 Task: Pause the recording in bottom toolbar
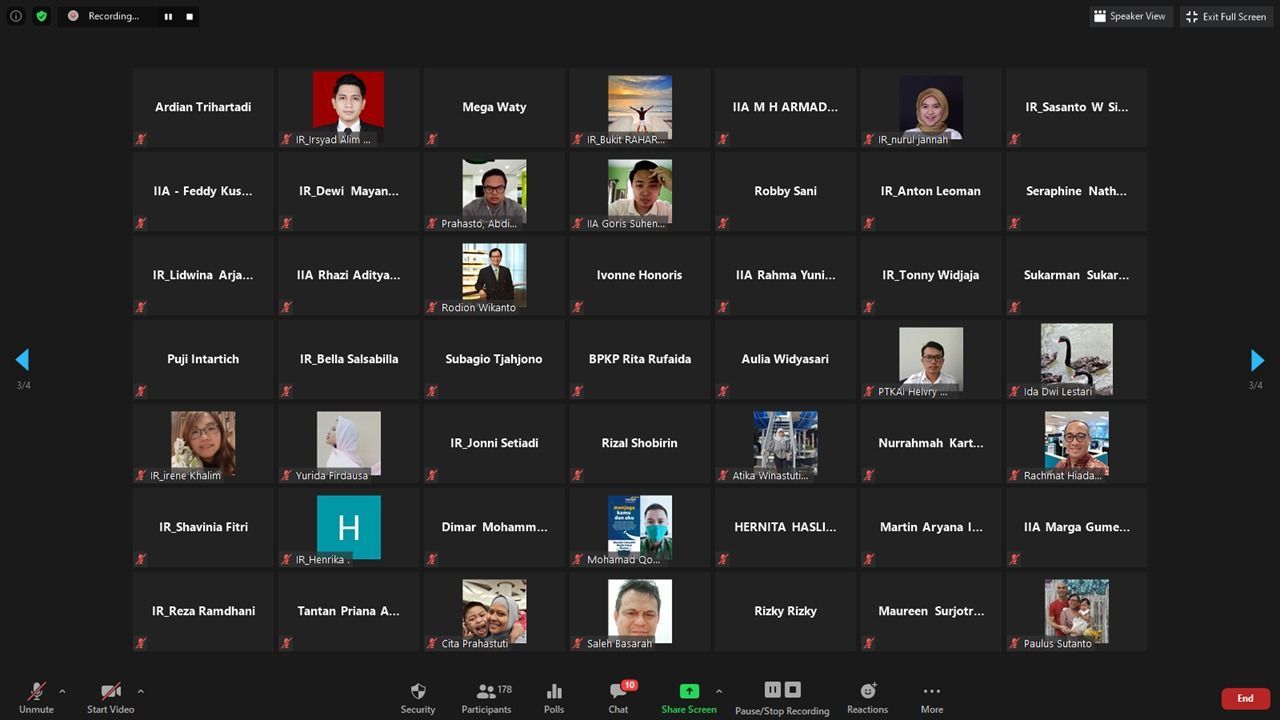(x=772, y=690)
